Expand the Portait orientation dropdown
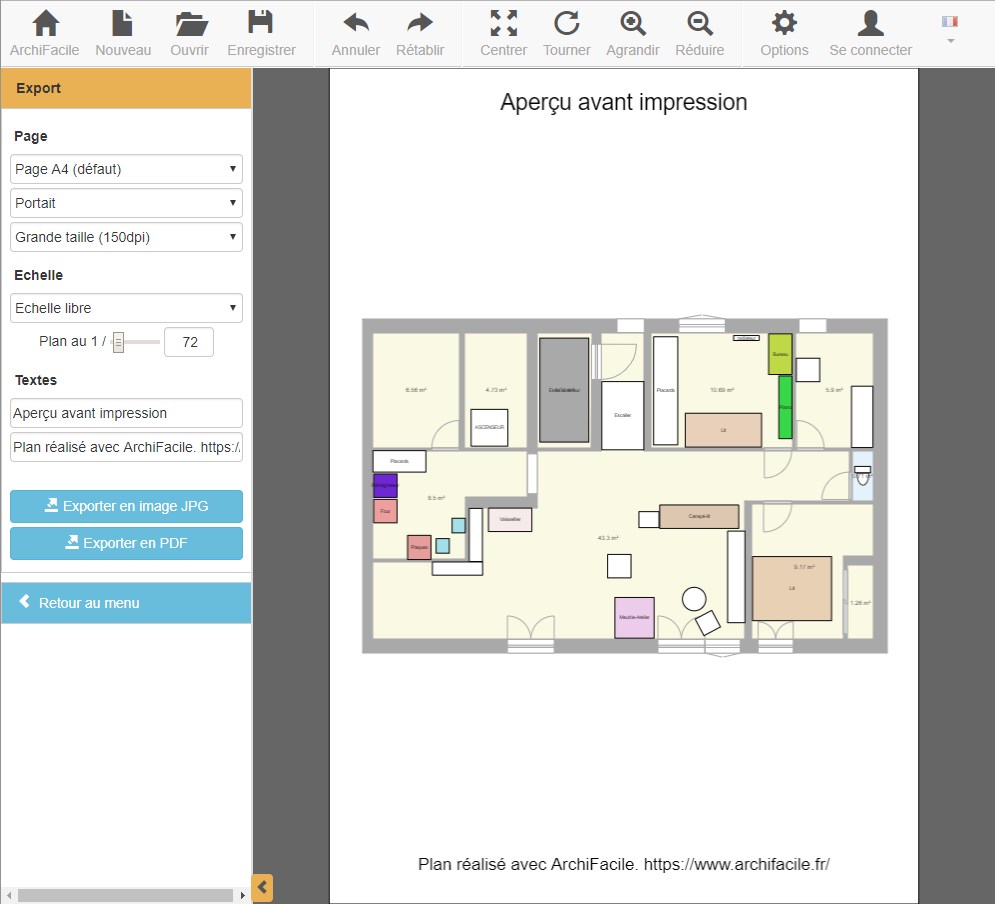 [x=126, y=203]
